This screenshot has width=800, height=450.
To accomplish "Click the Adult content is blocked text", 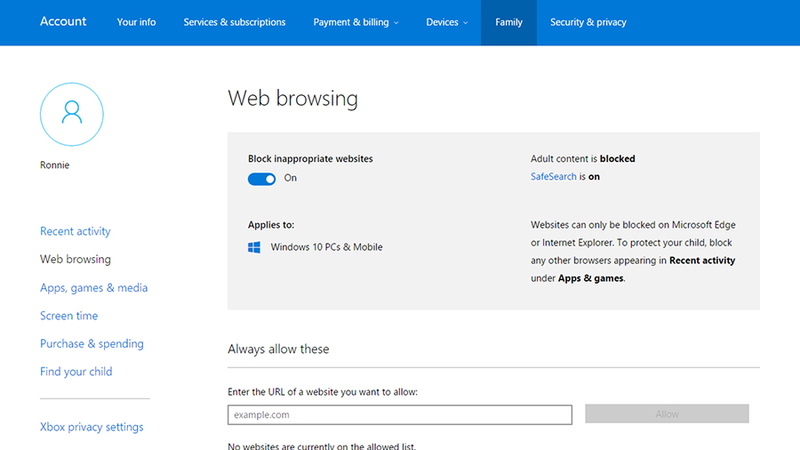I will point(583,159).
